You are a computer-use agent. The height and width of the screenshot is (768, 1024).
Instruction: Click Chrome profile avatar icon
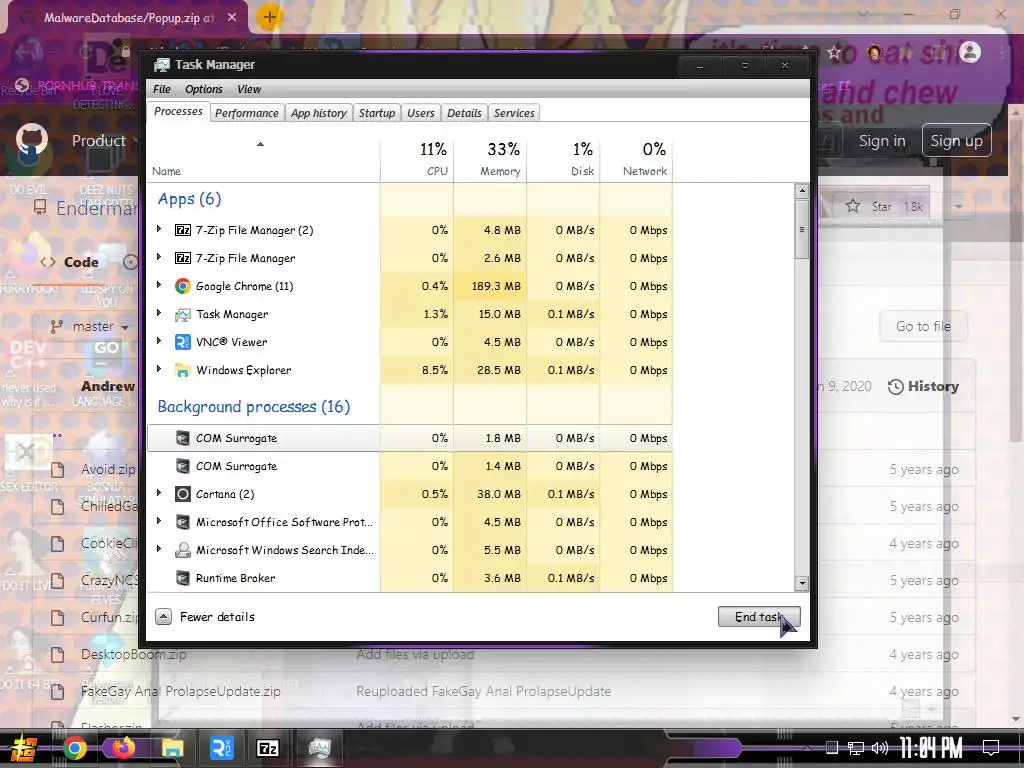970,52
